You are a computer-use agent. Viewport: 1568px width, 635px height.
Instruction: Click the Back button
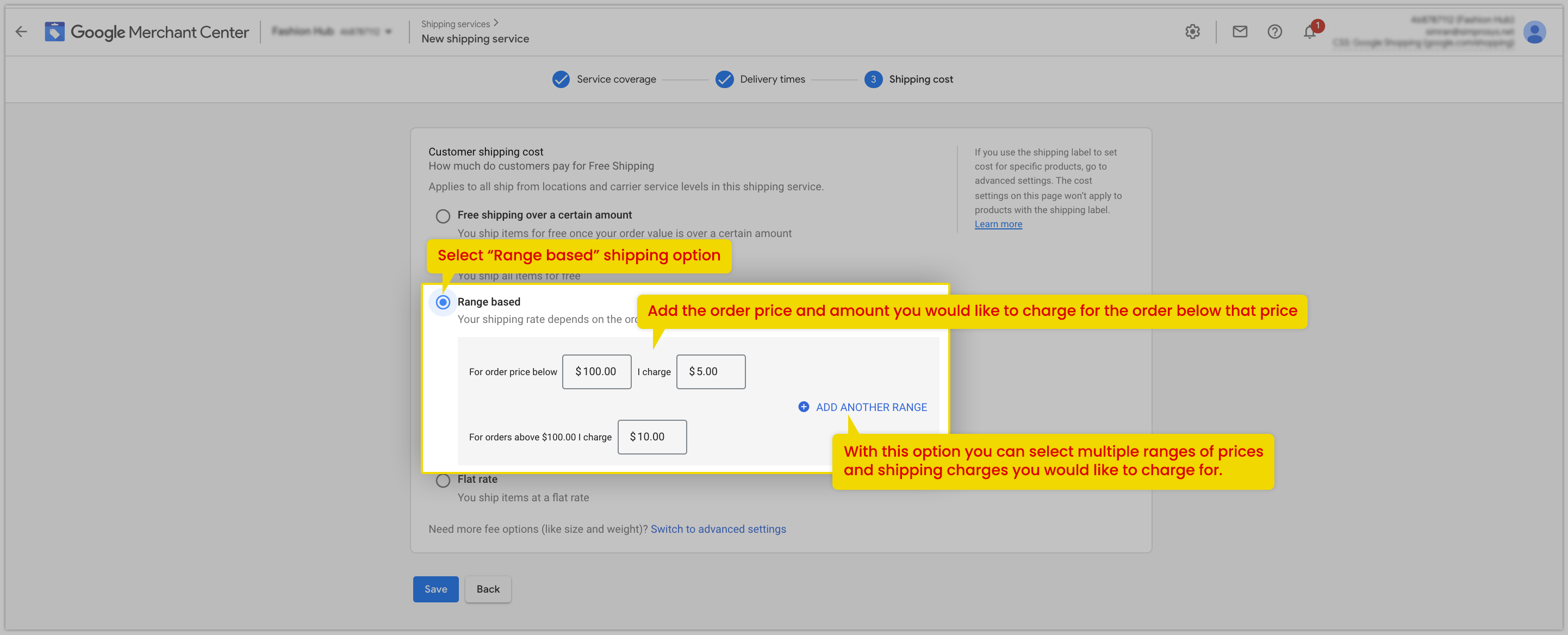pyautogui.click(x=488, y=589)
